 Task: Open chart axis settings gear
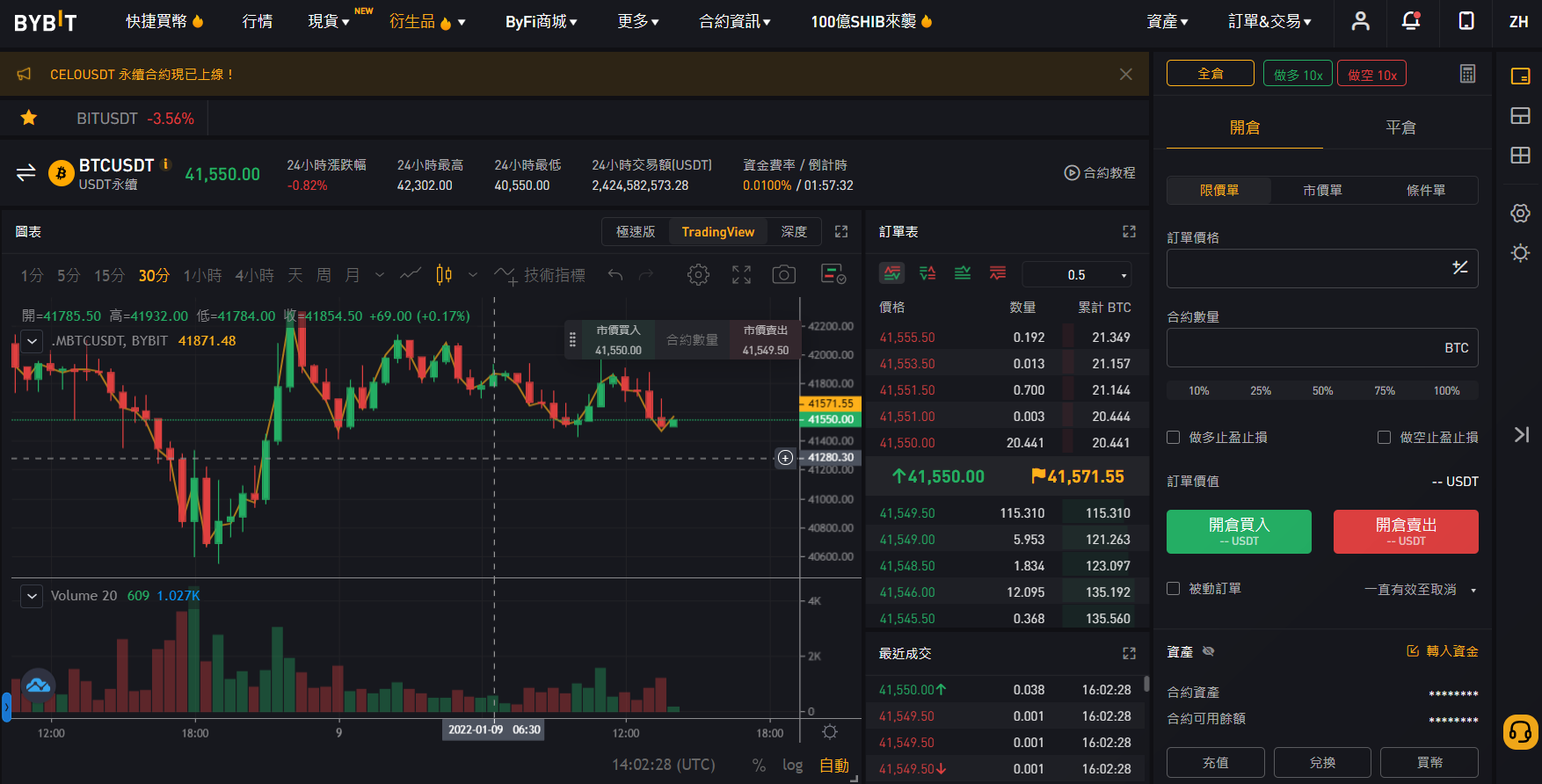coord(829,731)
